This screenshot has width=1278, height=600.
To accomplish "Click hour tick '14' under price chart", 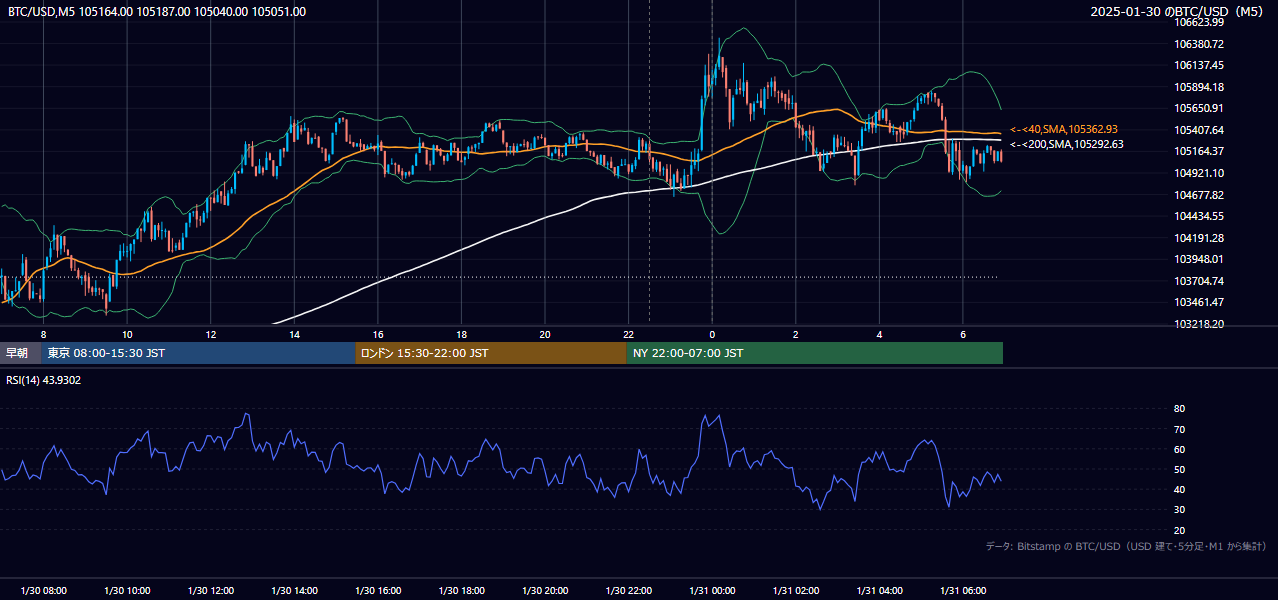I will [x=294, y=334].
